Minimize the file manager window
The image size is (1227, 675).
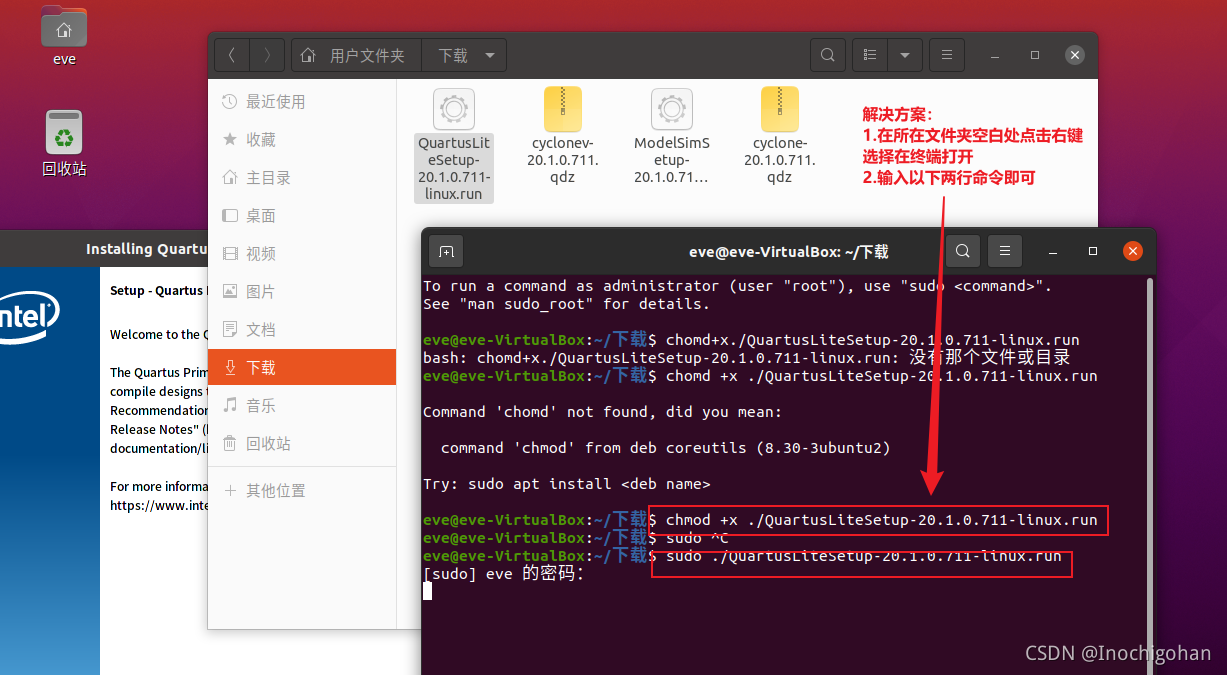pyautogui.click(x=995, y=55)
